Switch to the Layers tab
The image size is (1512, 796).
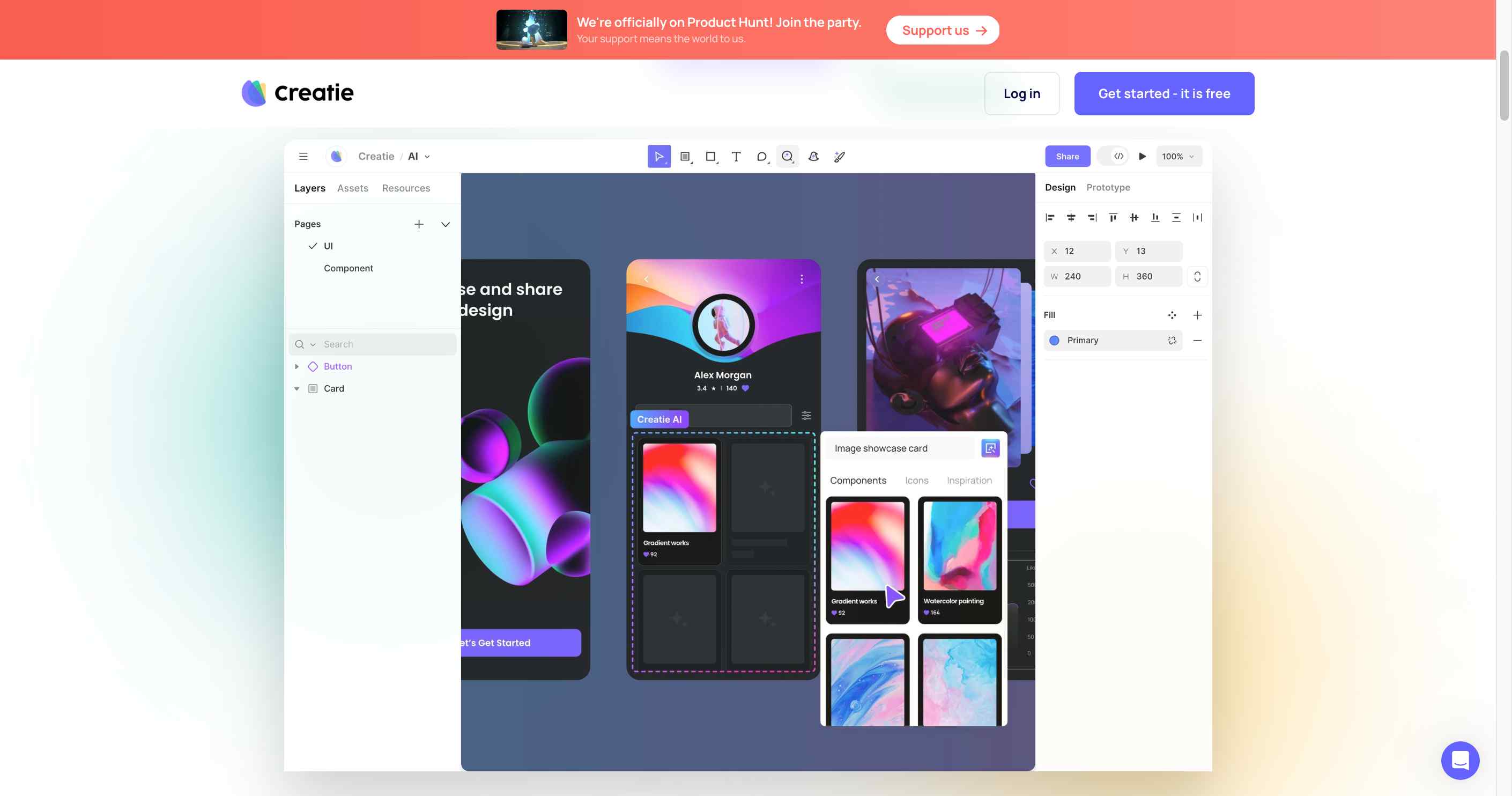click(310, 188)
